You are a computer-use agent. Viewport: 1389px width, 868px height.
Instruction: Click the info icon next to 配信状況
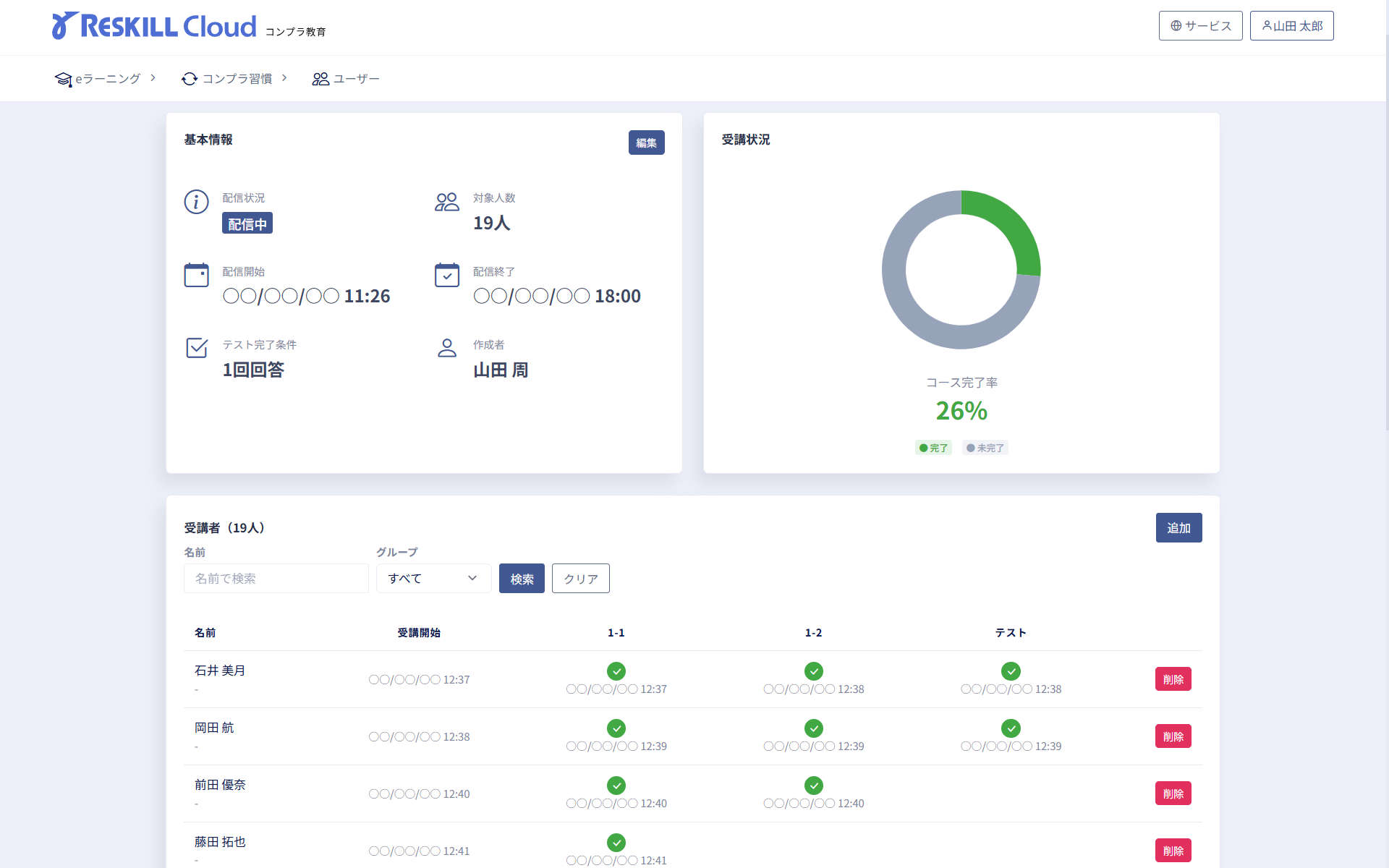click(x=196, y=202)
